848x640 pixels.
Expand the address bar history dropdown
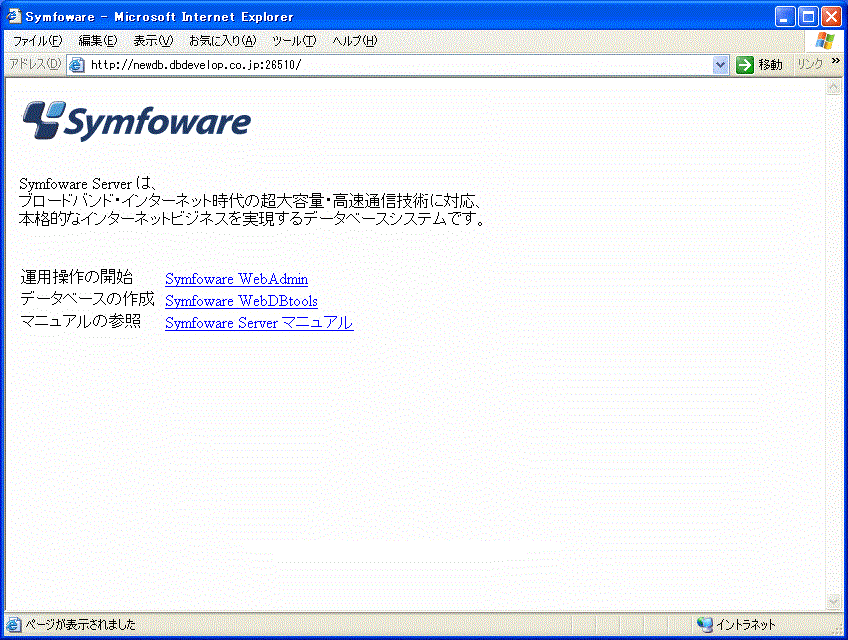pyautogui.click(x=720, y=65)
